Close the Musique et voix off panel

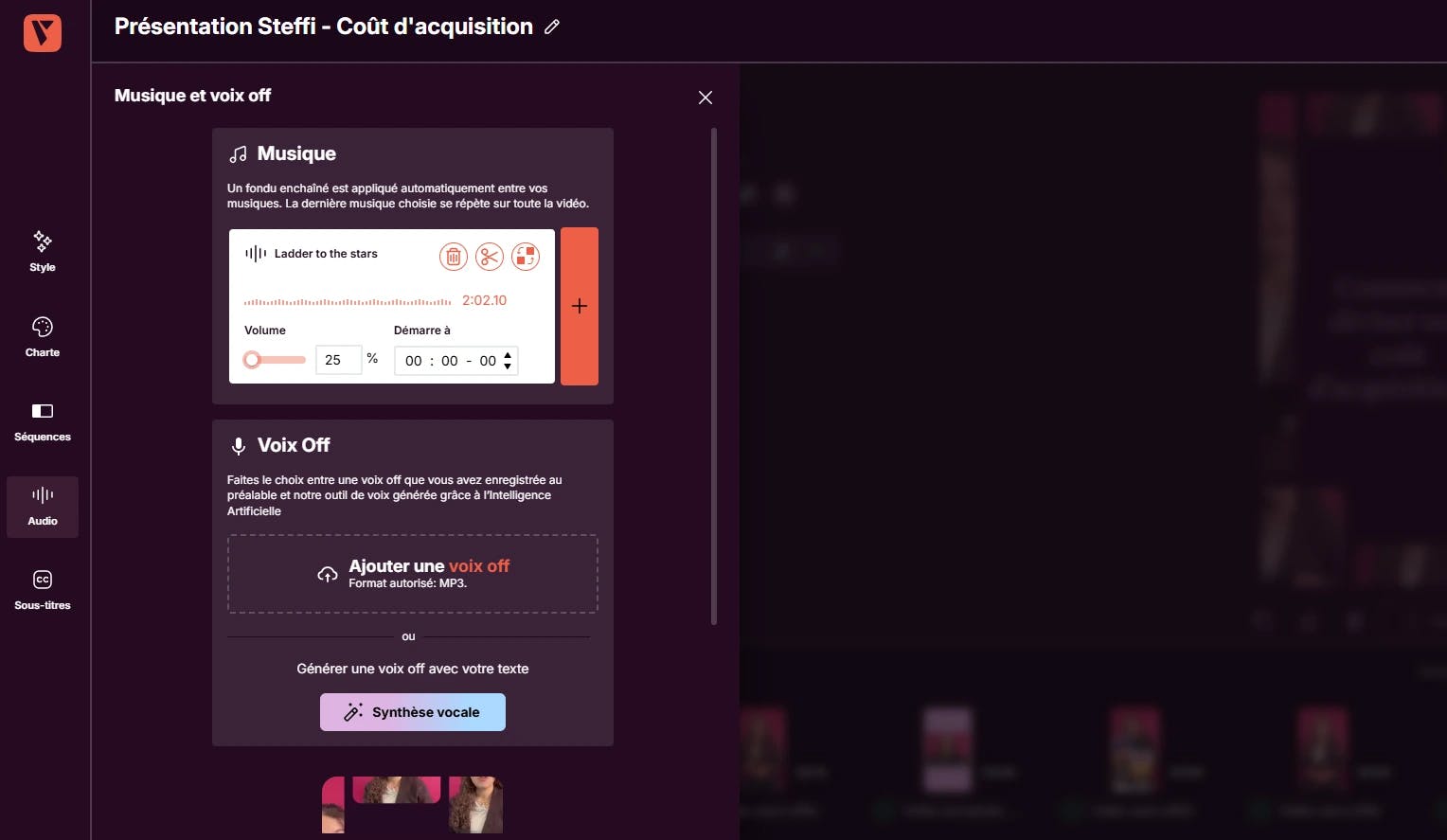click(x=706, y=98)
